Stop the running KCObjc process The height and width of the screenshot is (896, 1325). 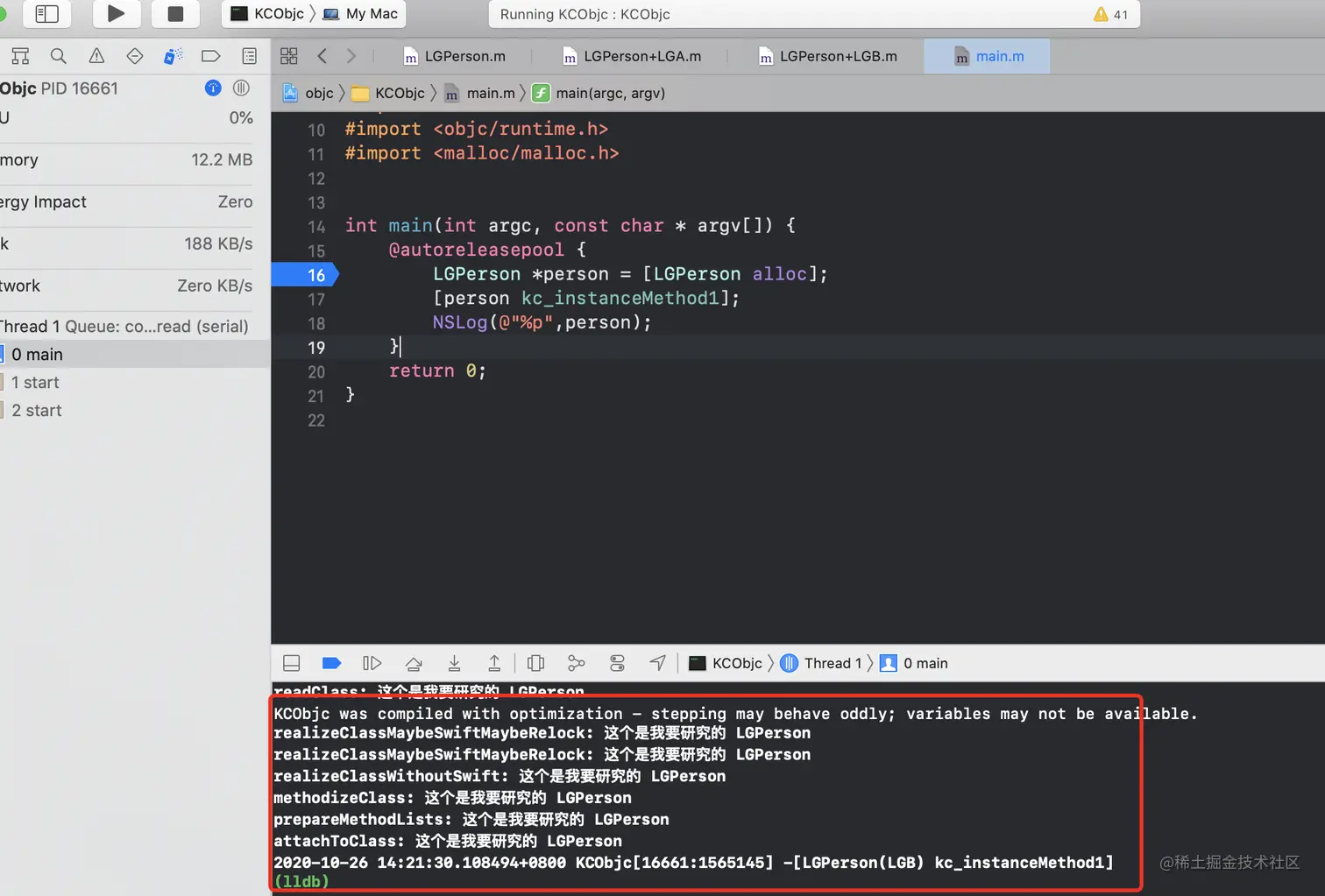[175, 13]
